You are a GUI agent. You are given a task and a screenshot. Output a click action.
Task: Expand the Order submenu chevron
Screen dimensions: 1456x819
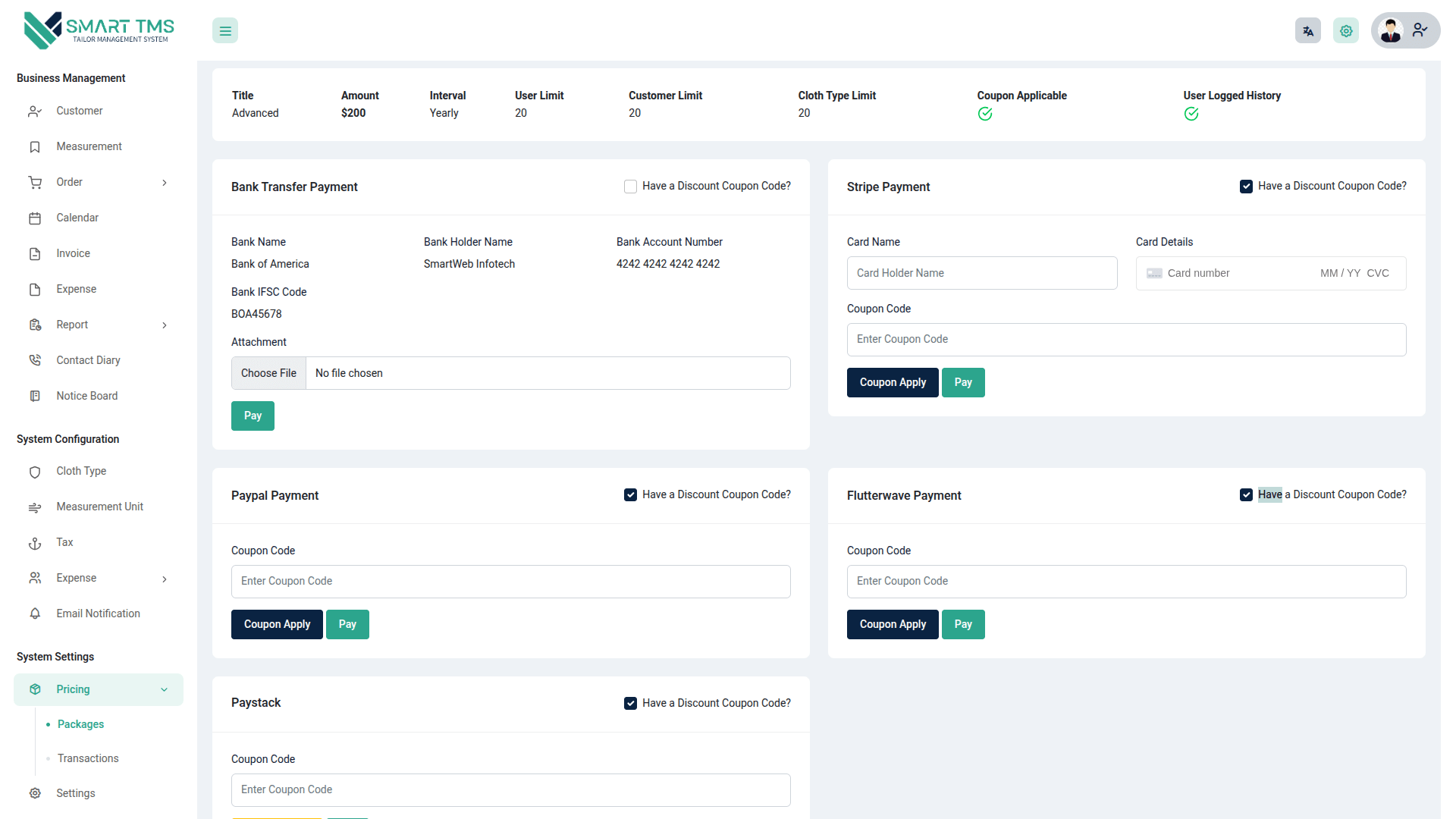(165, 183)
